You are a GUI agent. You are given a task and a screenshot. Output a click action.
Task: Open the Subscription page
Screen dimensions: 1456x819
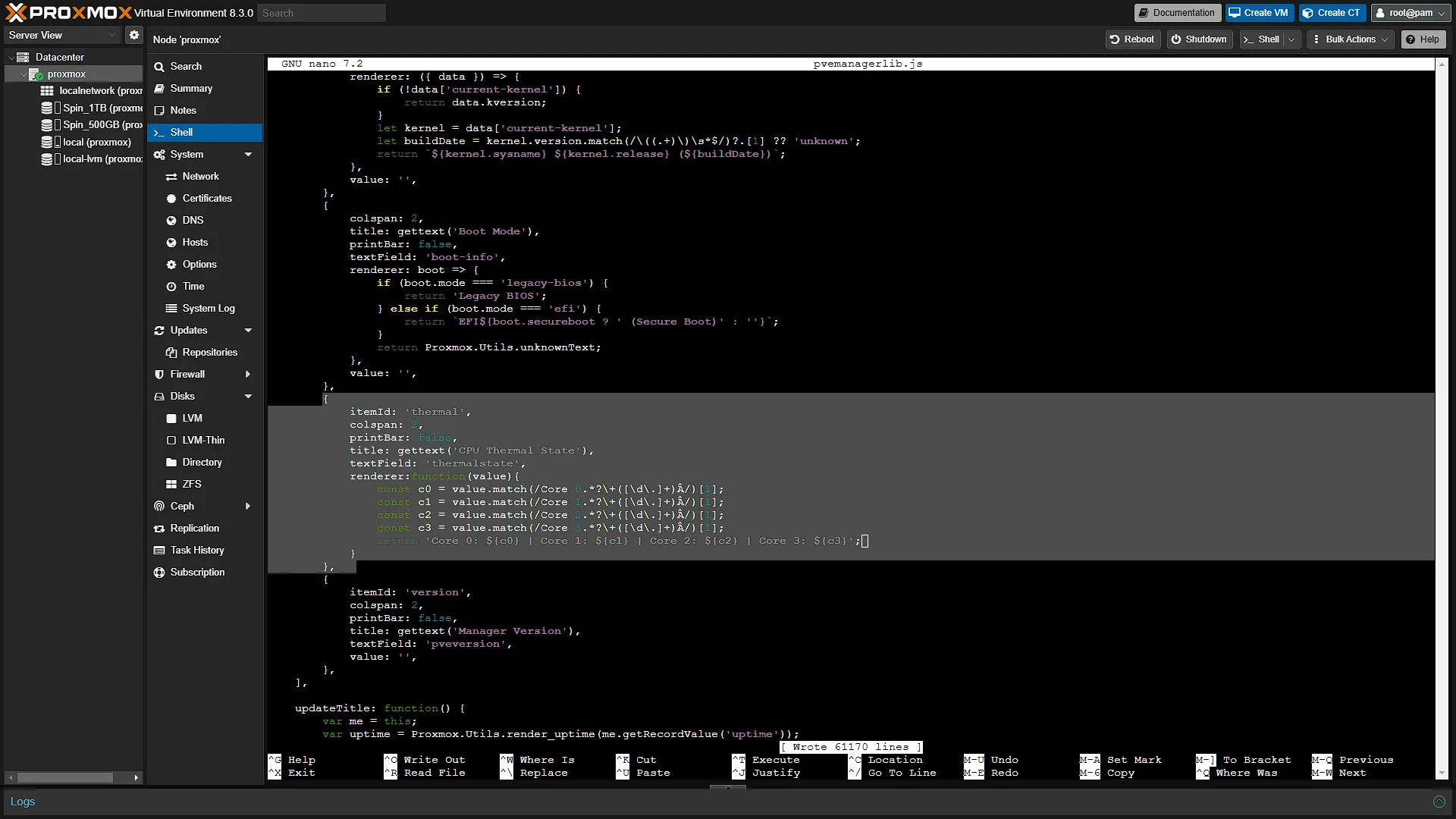click(x=205, y=573)
